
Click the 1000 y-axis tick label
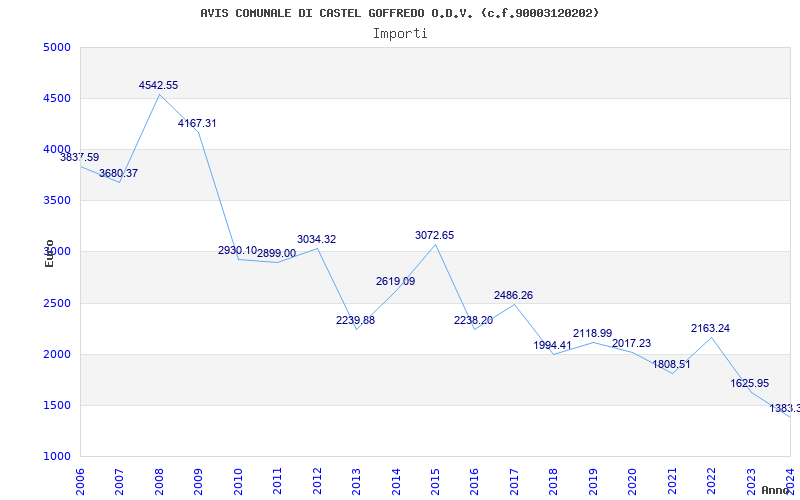(55, 457)
